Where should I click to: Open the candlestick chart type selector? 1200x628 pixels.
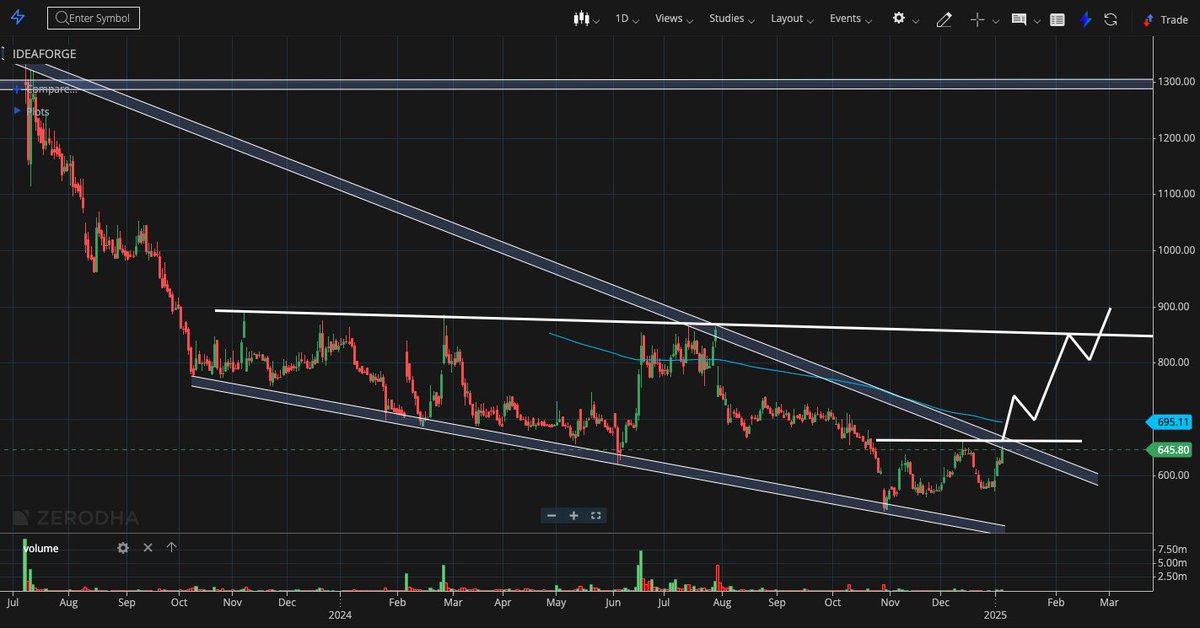[x=580, y=19]
